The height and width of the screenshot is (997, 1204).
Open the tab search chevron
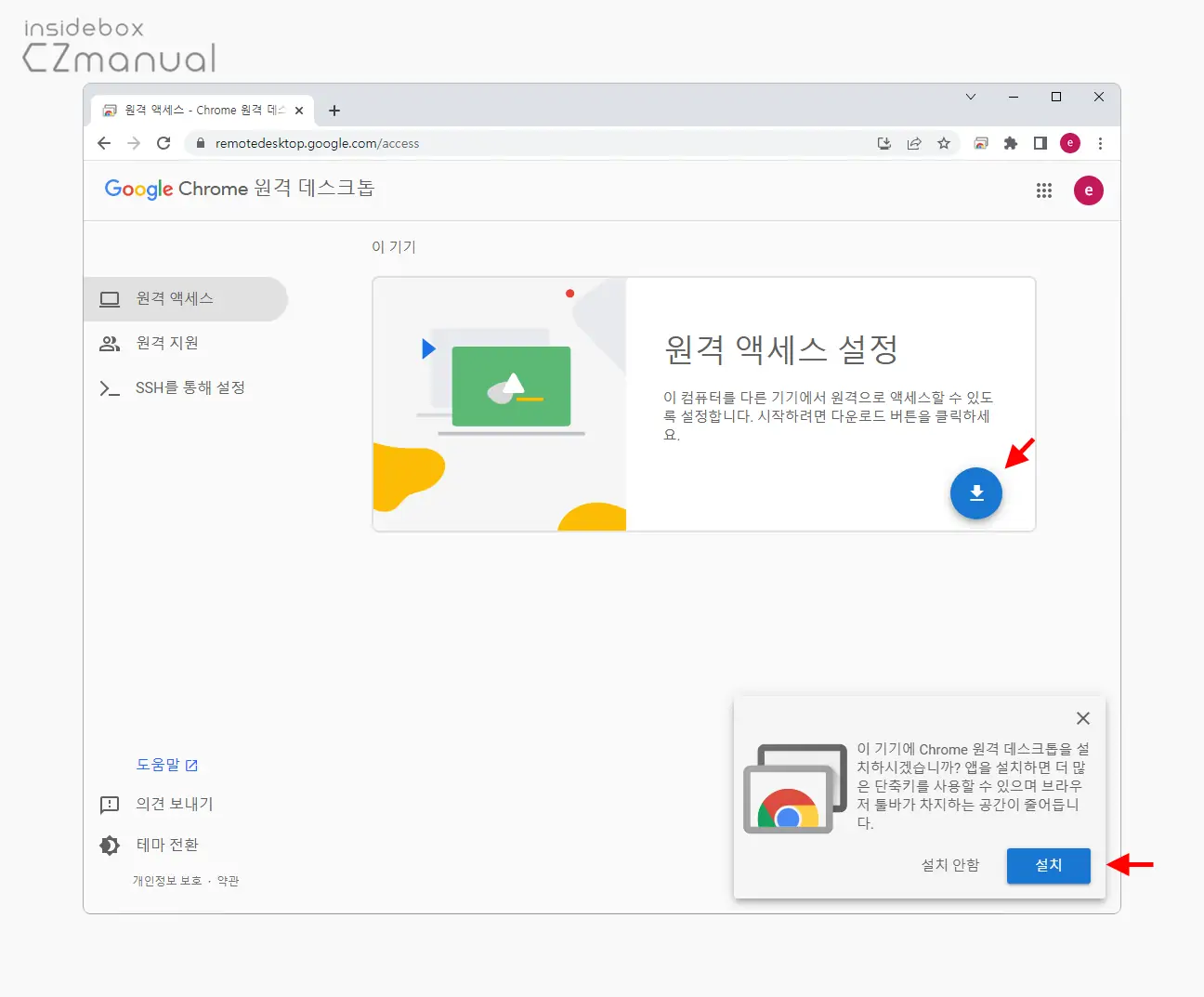click(971, 97)
